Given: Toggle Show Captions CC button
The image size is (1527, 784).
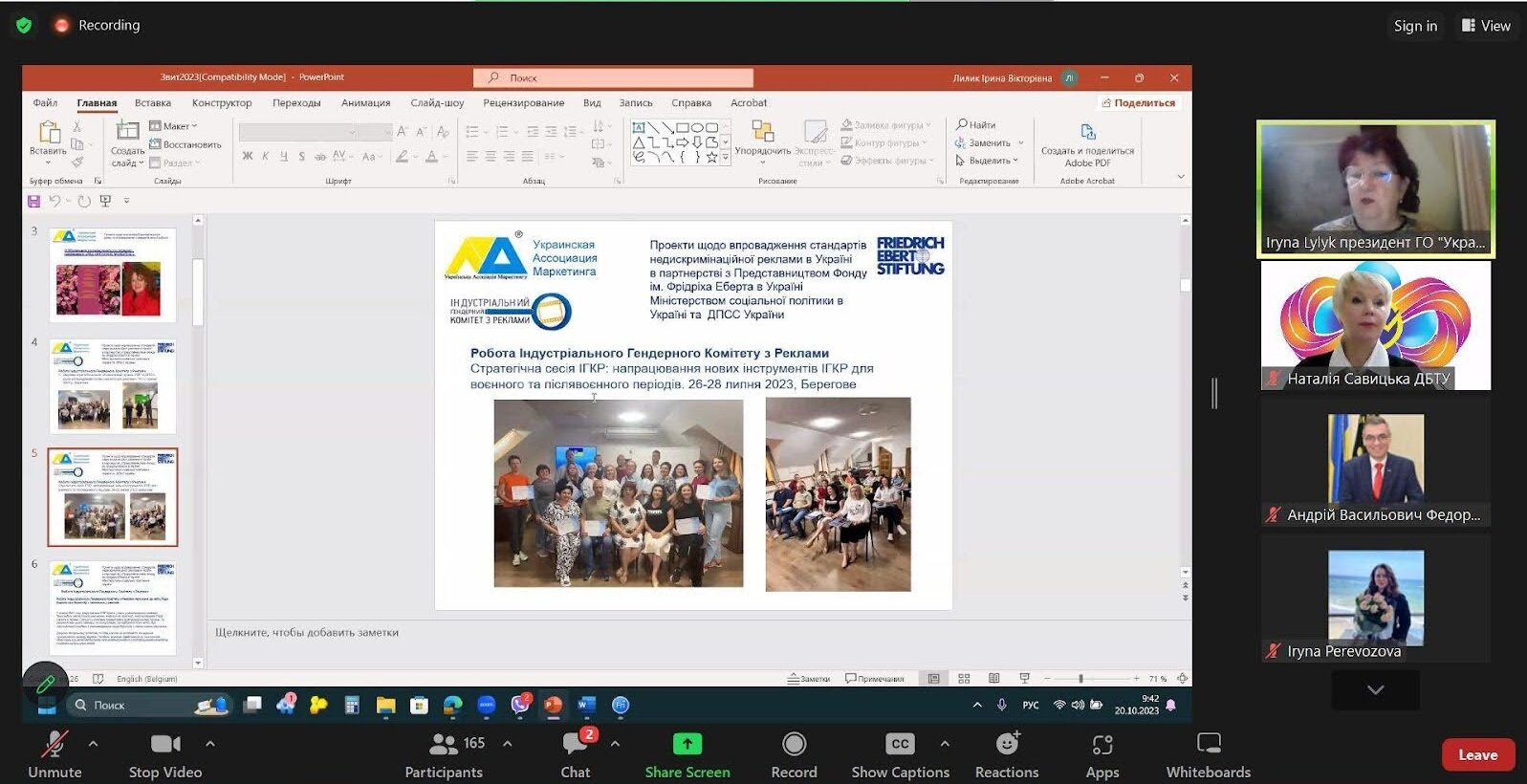Looking at the screenshot, I should click(900, 744).
